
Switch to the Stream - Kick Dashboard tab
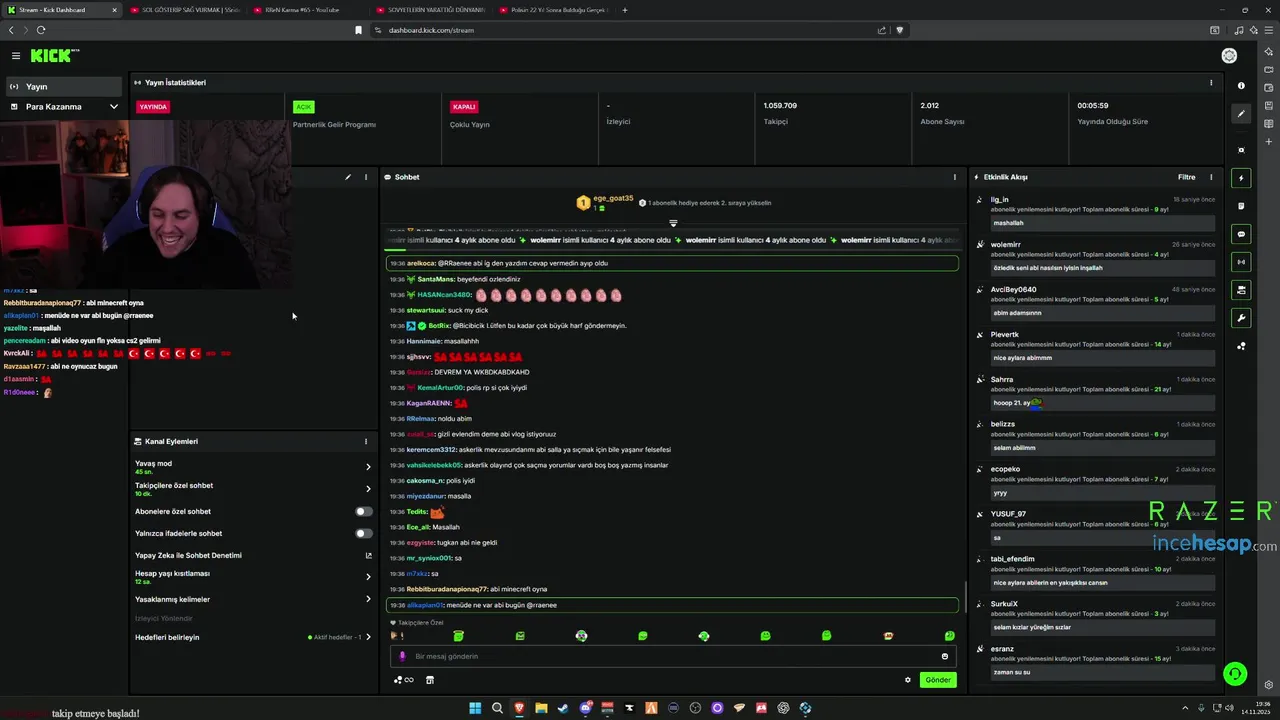(62, 10)
